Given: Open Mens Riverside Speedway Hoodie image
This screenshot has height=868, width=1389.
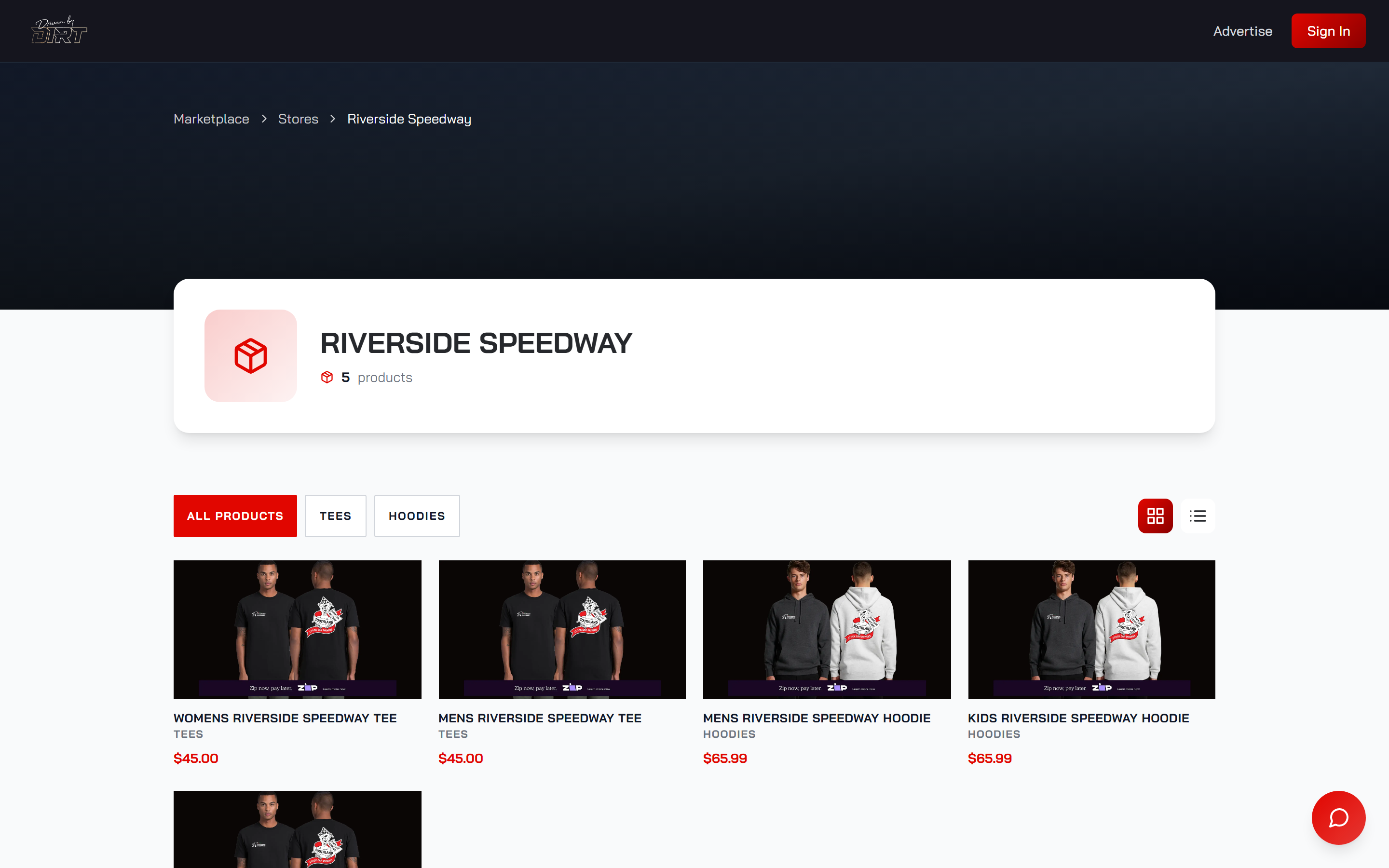Looking at the screenshot, I should 827,629.
